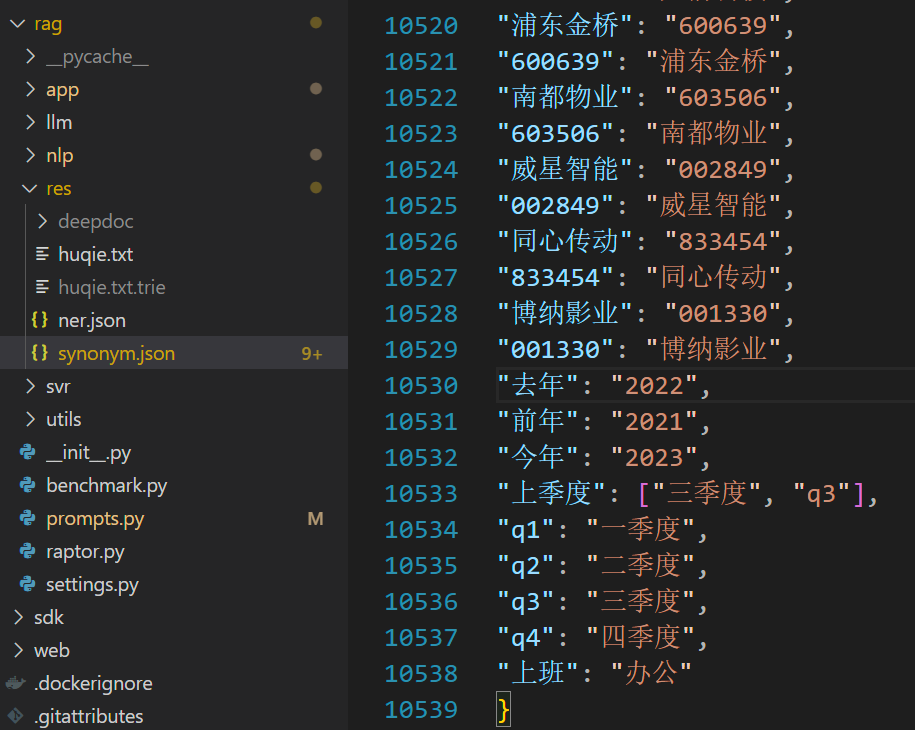
Task: Click the value "2022" in the editor
Action: pos(654,386)
